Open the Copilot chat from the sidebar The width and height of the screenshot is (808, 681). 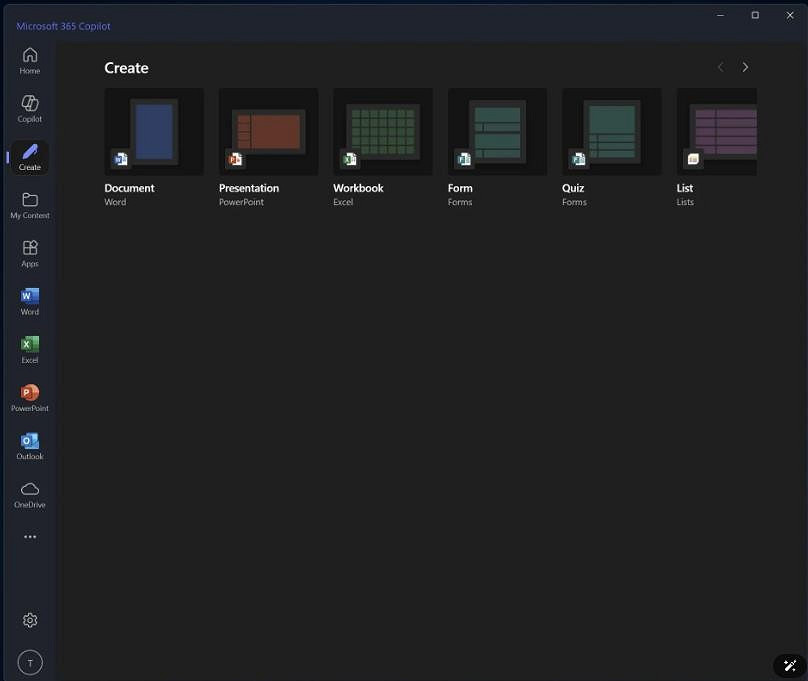(29, 107)
